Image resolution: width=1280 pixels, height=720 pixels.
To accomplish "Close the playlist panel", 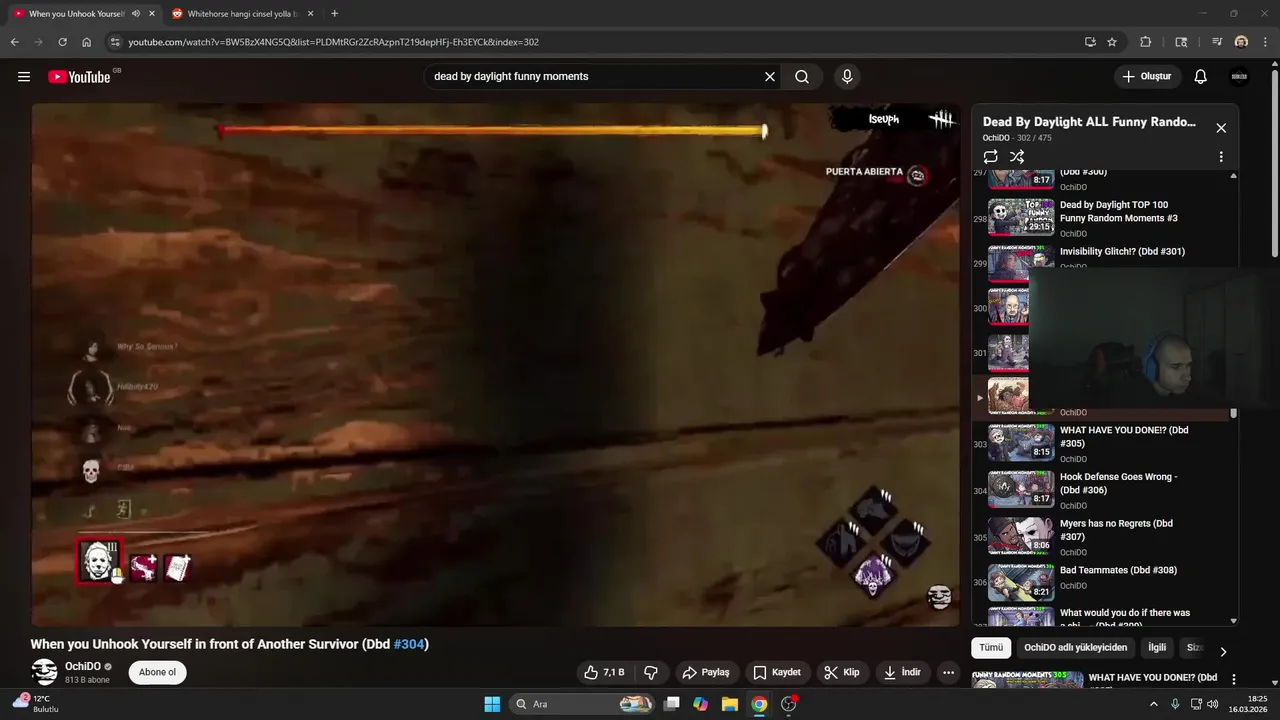I will coord(1221,128).
